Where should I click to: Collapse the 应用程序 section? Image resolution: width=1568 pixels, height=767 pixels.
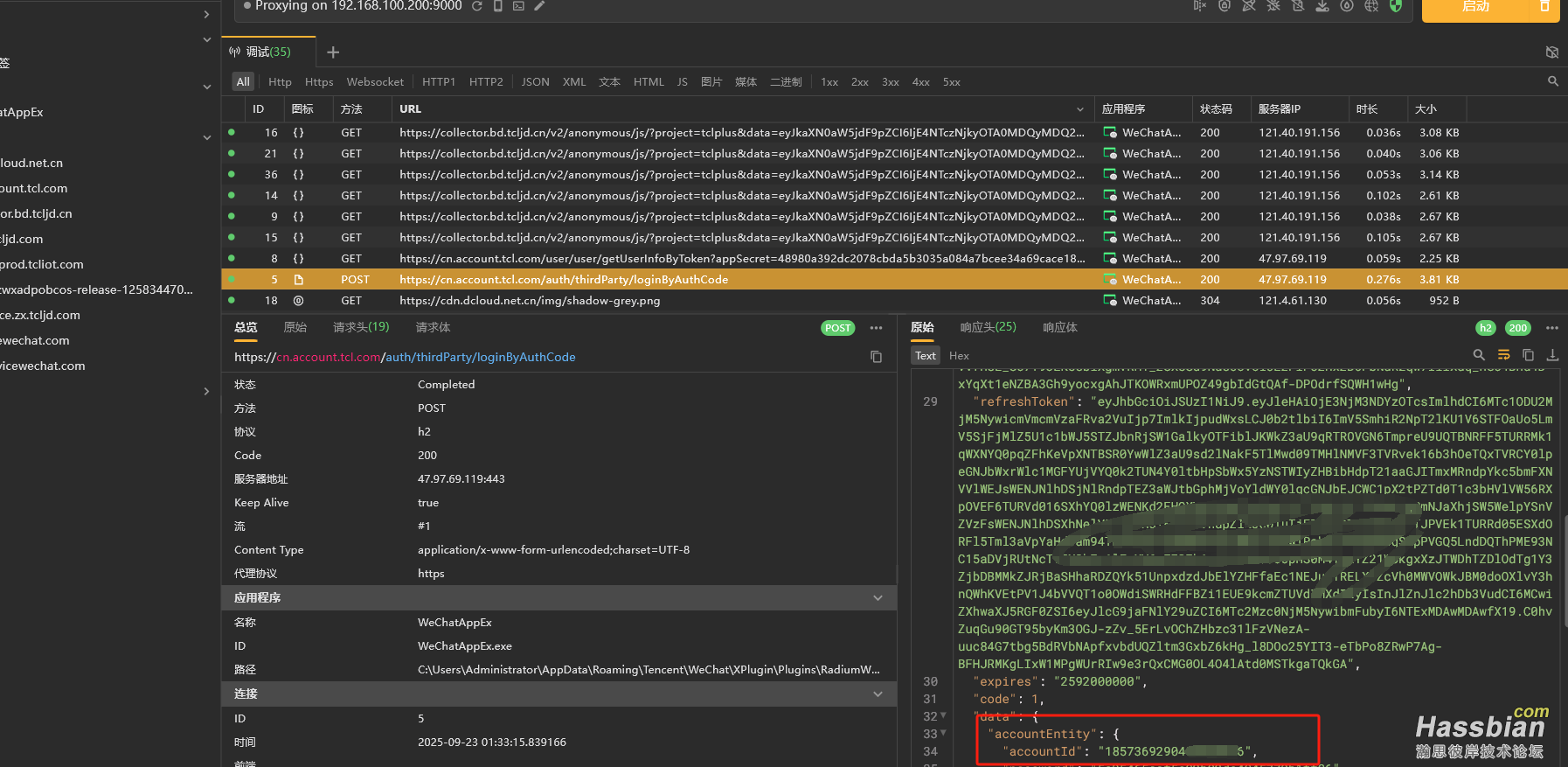tap(878, 598)
